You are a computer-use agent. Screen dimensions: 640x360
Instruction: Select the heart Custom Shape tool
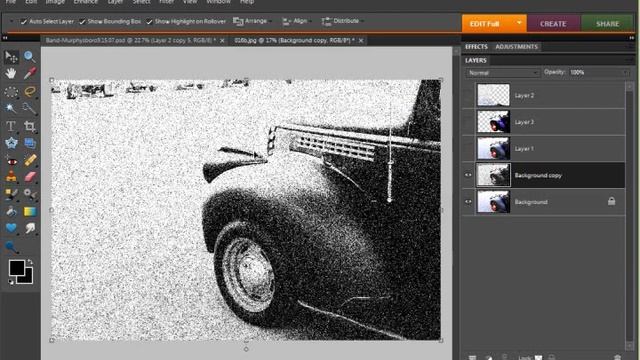point(11,228)
